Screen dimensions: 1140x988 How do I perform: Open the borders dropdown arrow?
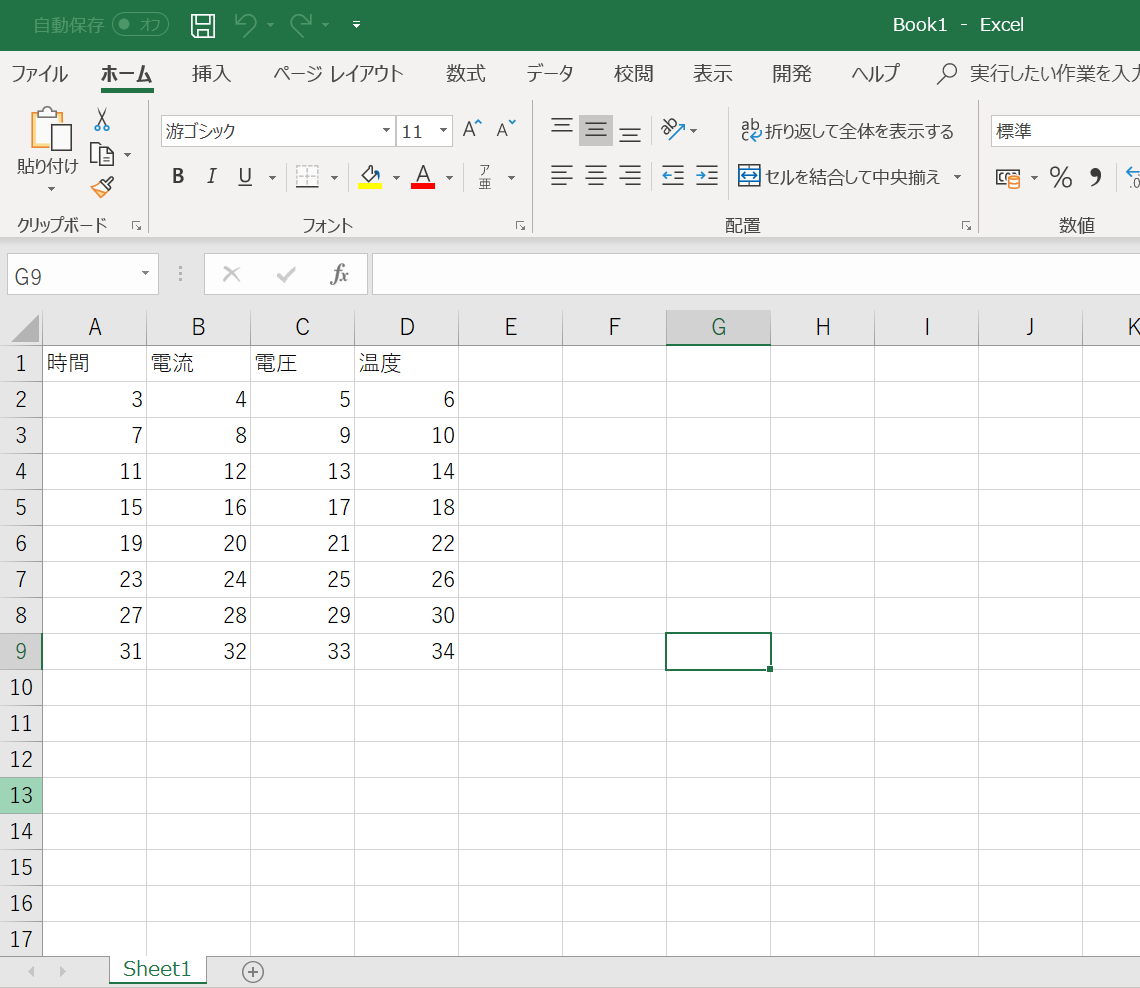point(334,177)
